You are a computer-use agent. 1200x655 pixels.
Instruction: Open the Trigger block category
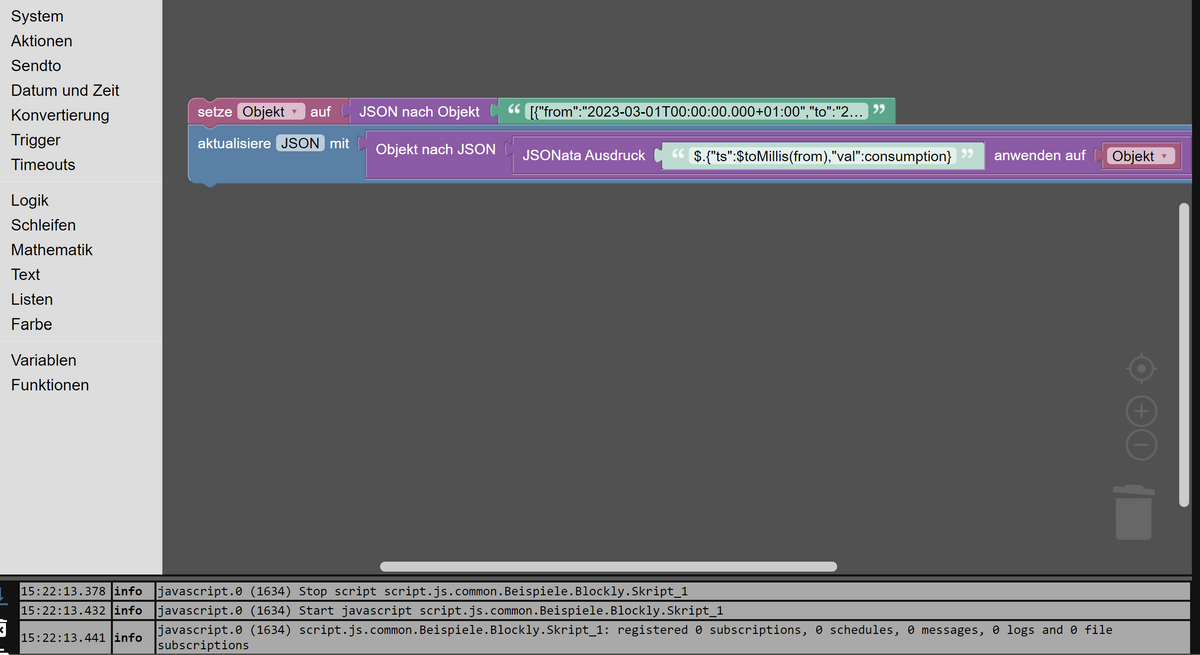tap(36, 140)
